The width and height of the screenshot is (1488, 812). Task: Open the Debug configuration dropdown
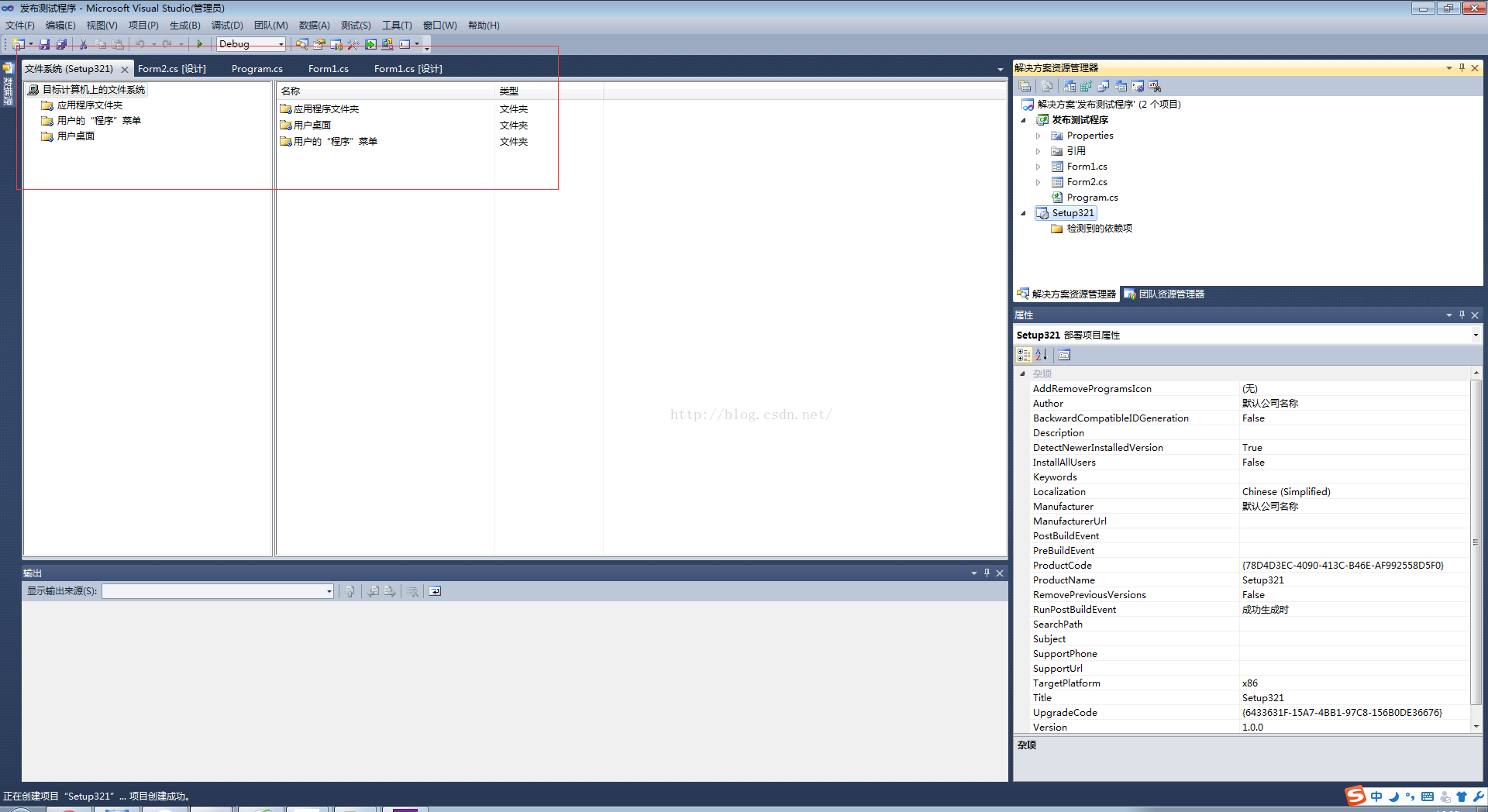[x=281, y=44]
